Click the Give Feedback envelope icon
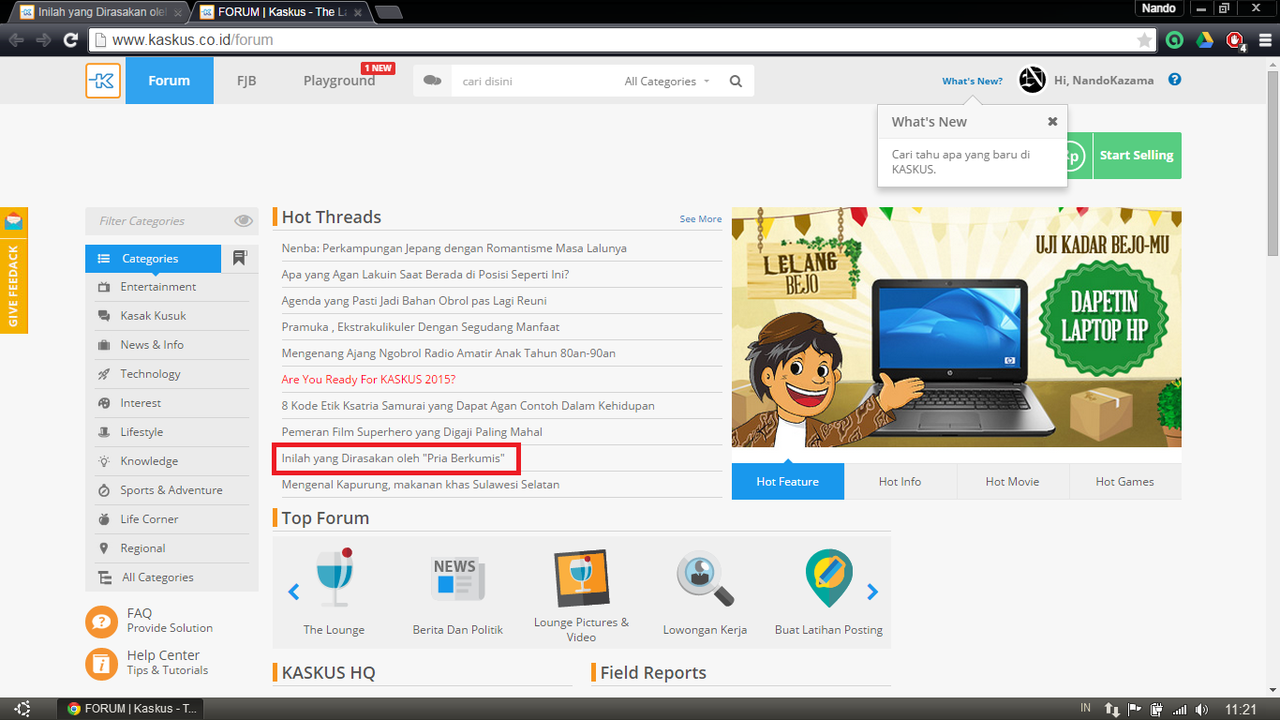 (x=14, y=221)
